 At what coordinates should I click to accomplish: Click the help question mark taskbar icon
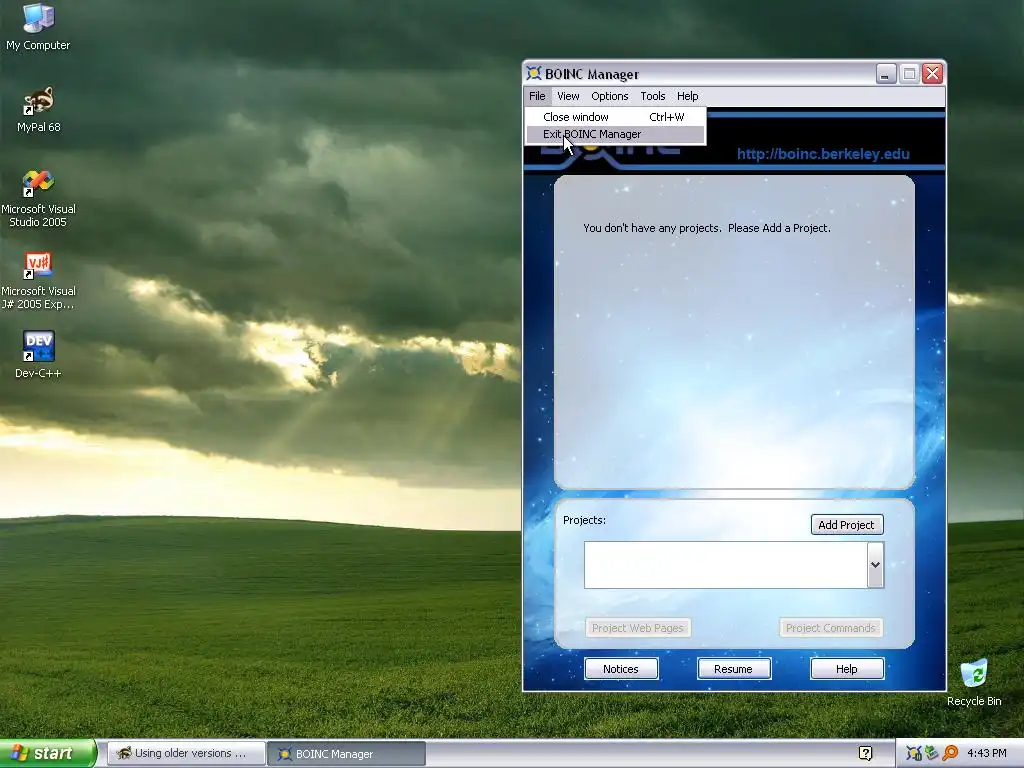coord(865,753)
